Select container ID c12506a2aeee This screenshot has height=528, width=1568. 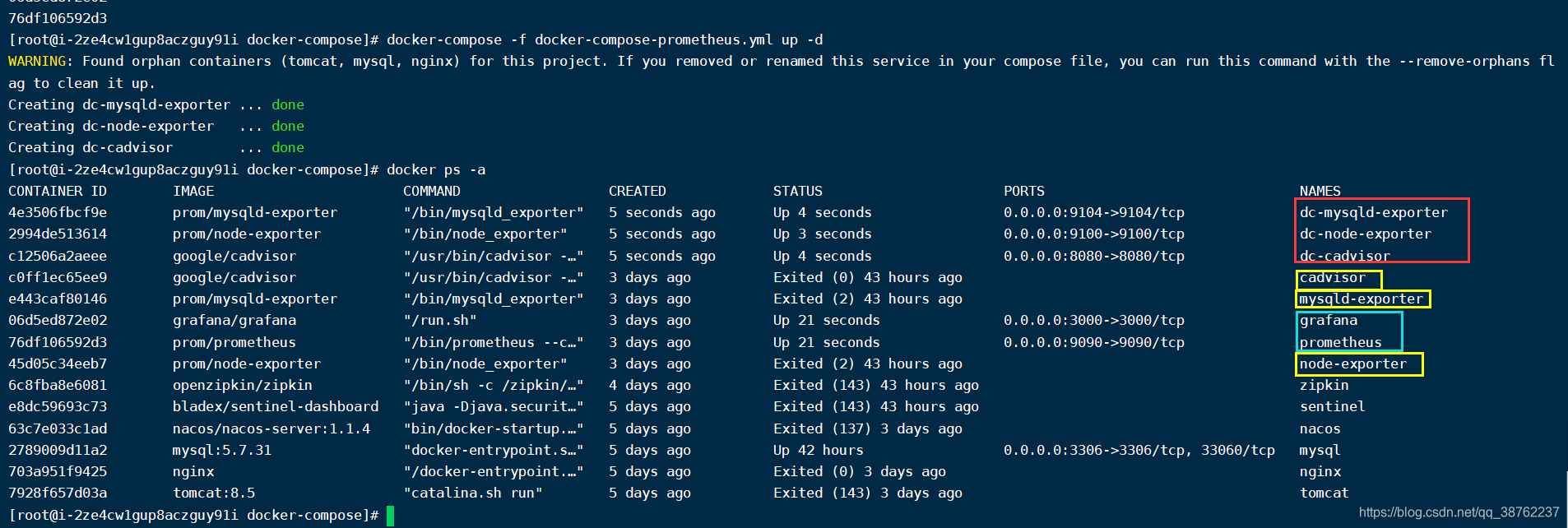click(x=58, y=256)
